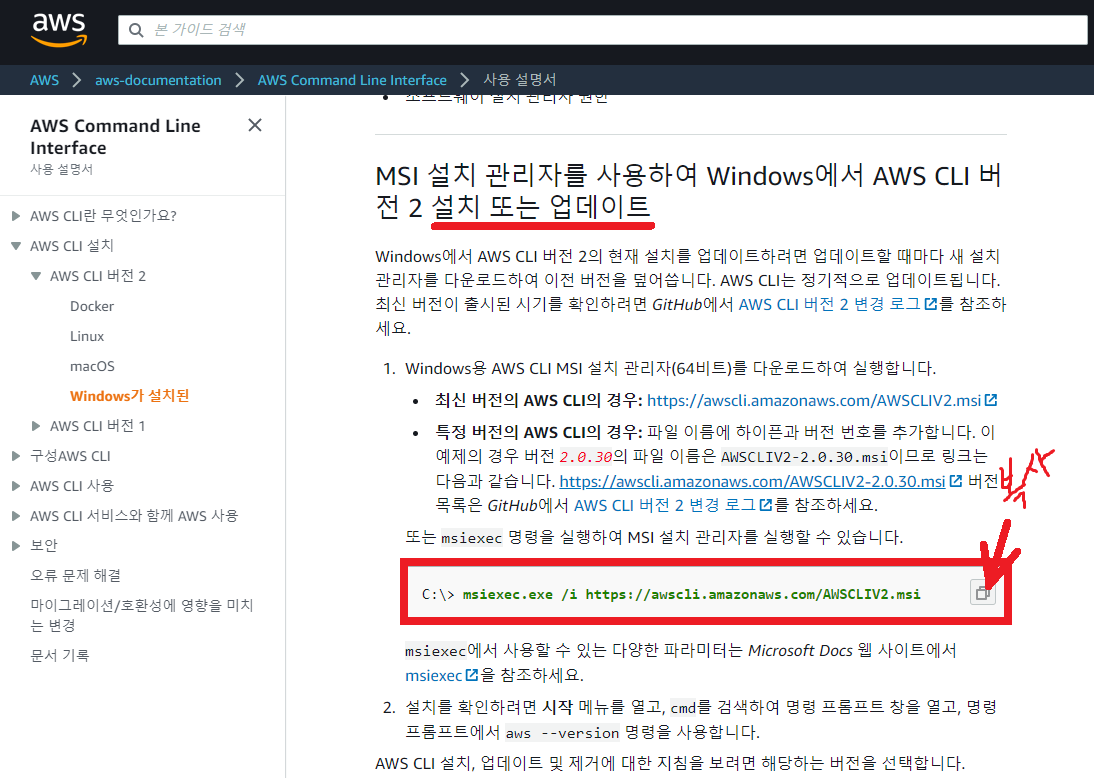Expand AWS CLI란 무엇인가요? section
The image size is (1094, 778).
pos(16,216)
